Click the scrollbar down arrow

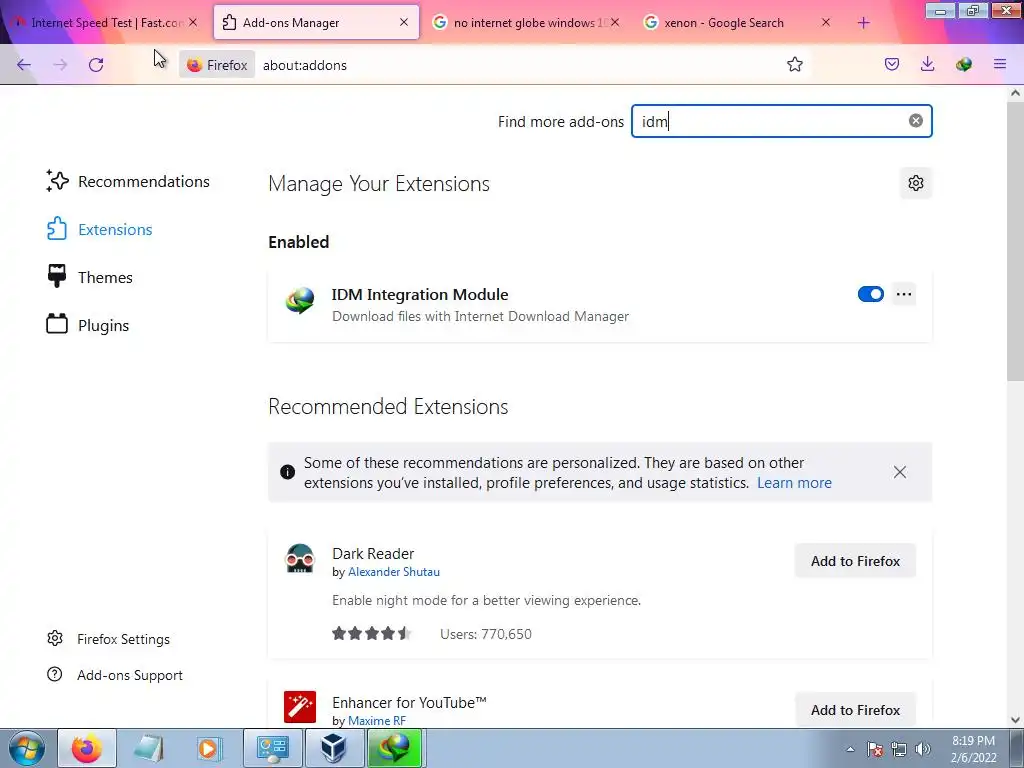(x=1015, y=720)
